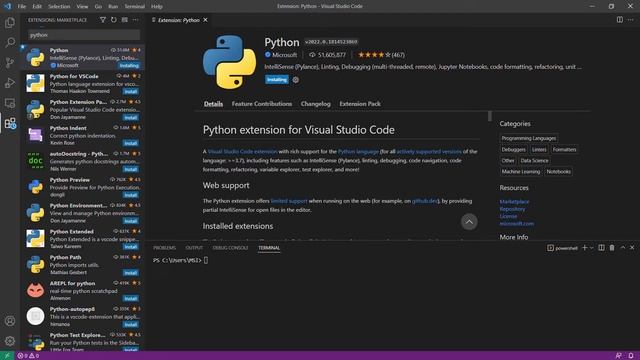Clear extensions search results icon
Image resolution: width=640 pixels, height=360 pixels.
click(124, 20)
